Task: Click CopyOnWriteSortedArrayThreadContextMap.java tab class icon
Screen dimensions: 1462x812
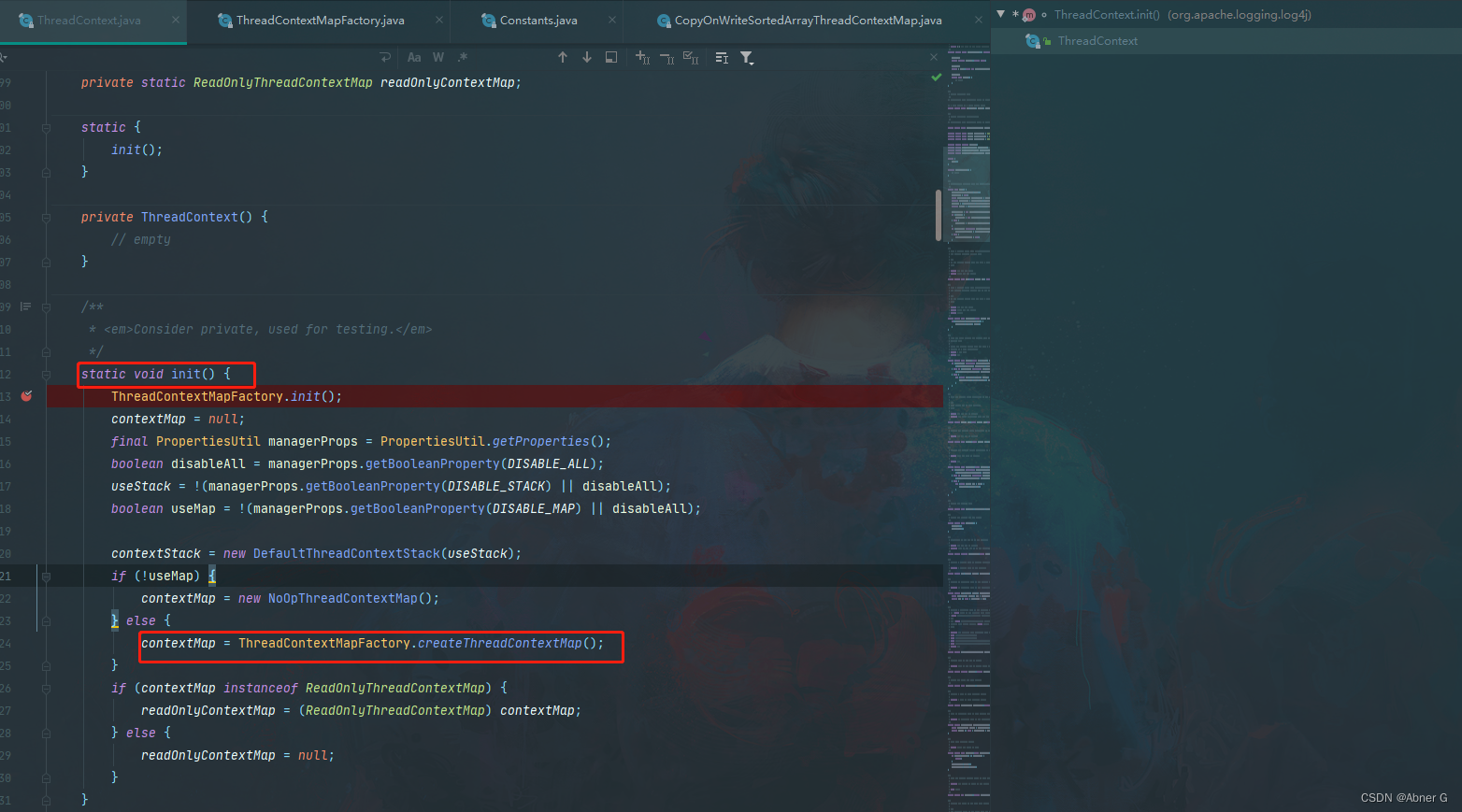Action: pos(664,21)
